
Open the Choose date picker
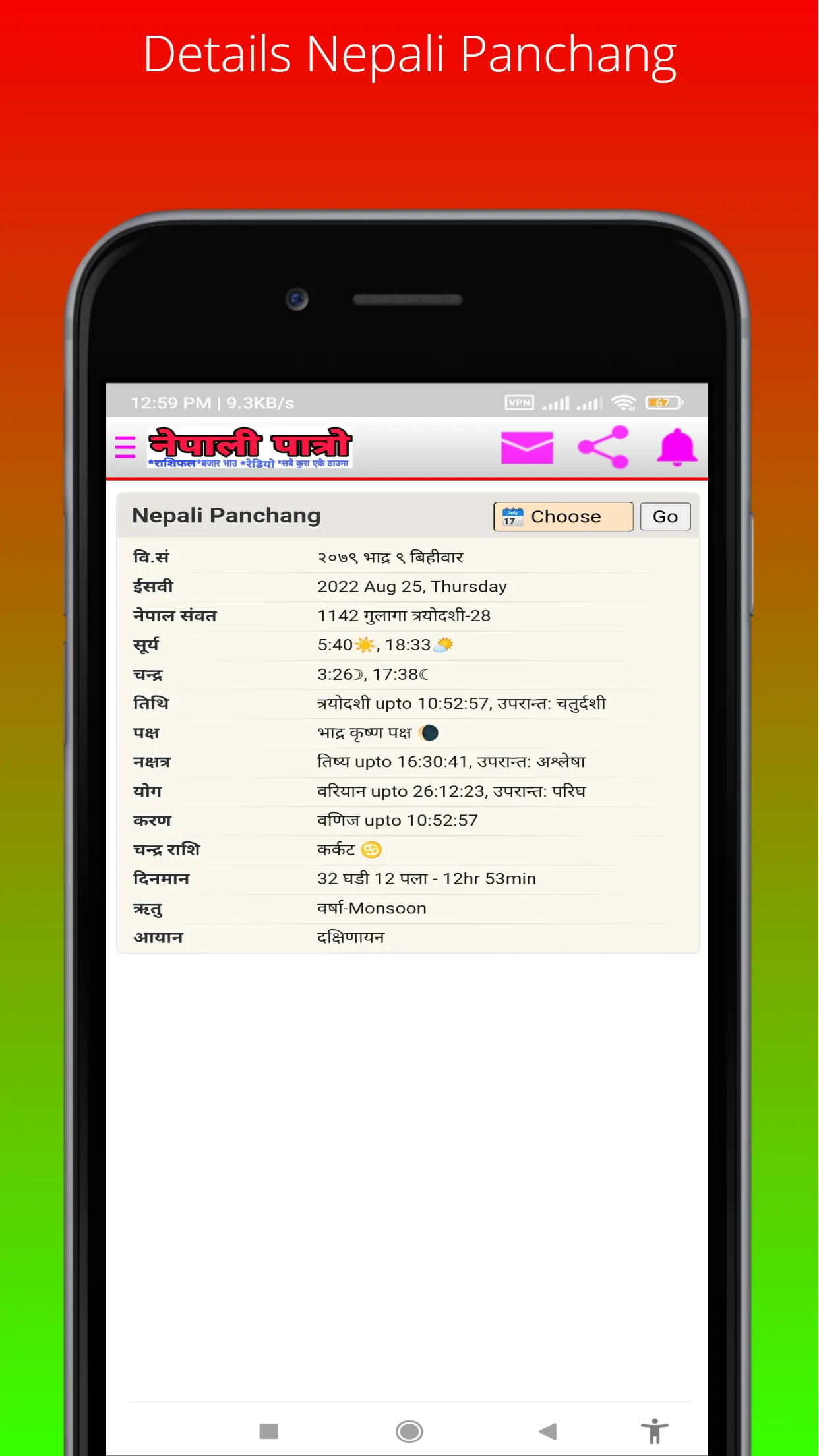[563, 516]
